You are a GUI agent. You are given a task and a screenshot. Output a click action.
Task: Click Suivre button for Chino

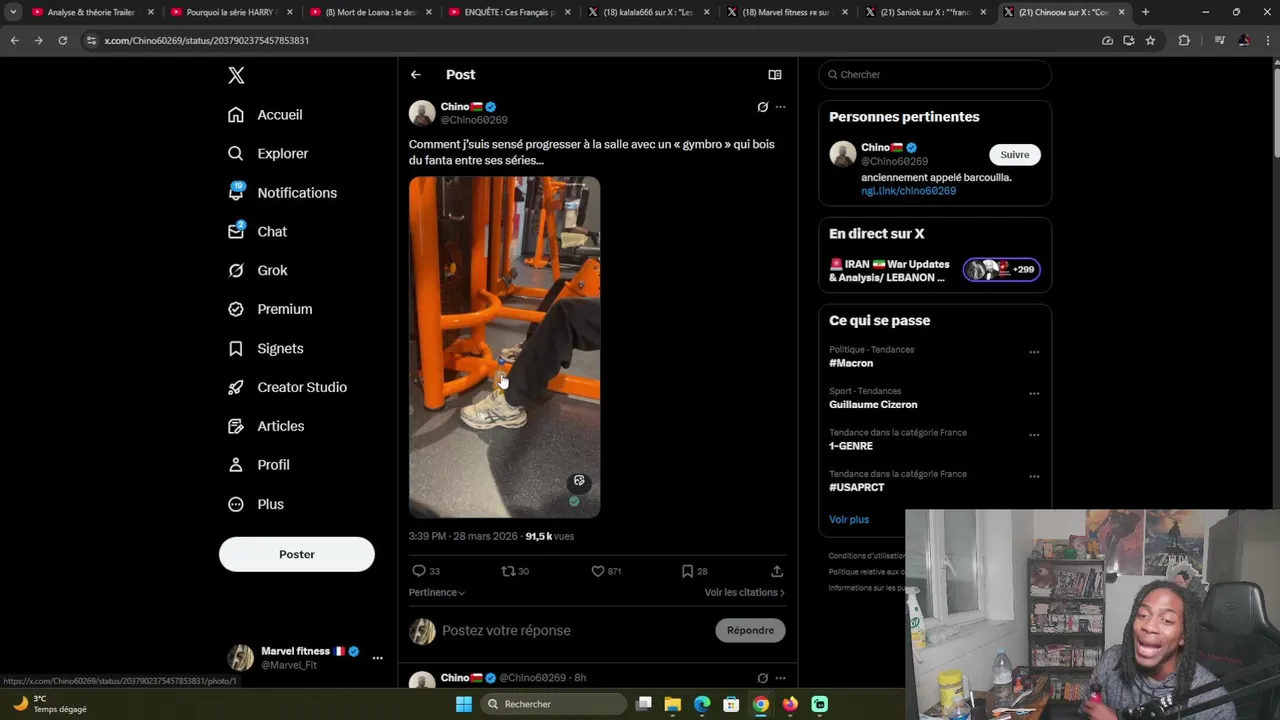1015,154
